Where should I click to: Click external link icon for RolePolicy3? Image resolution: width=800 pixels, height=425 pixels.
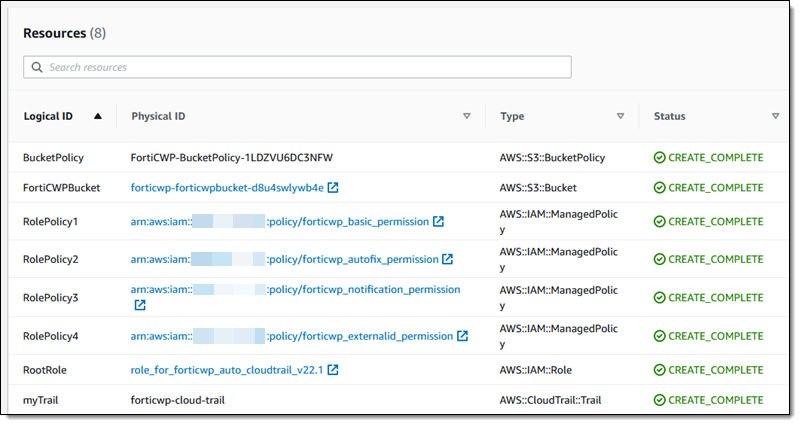(140, 305)
